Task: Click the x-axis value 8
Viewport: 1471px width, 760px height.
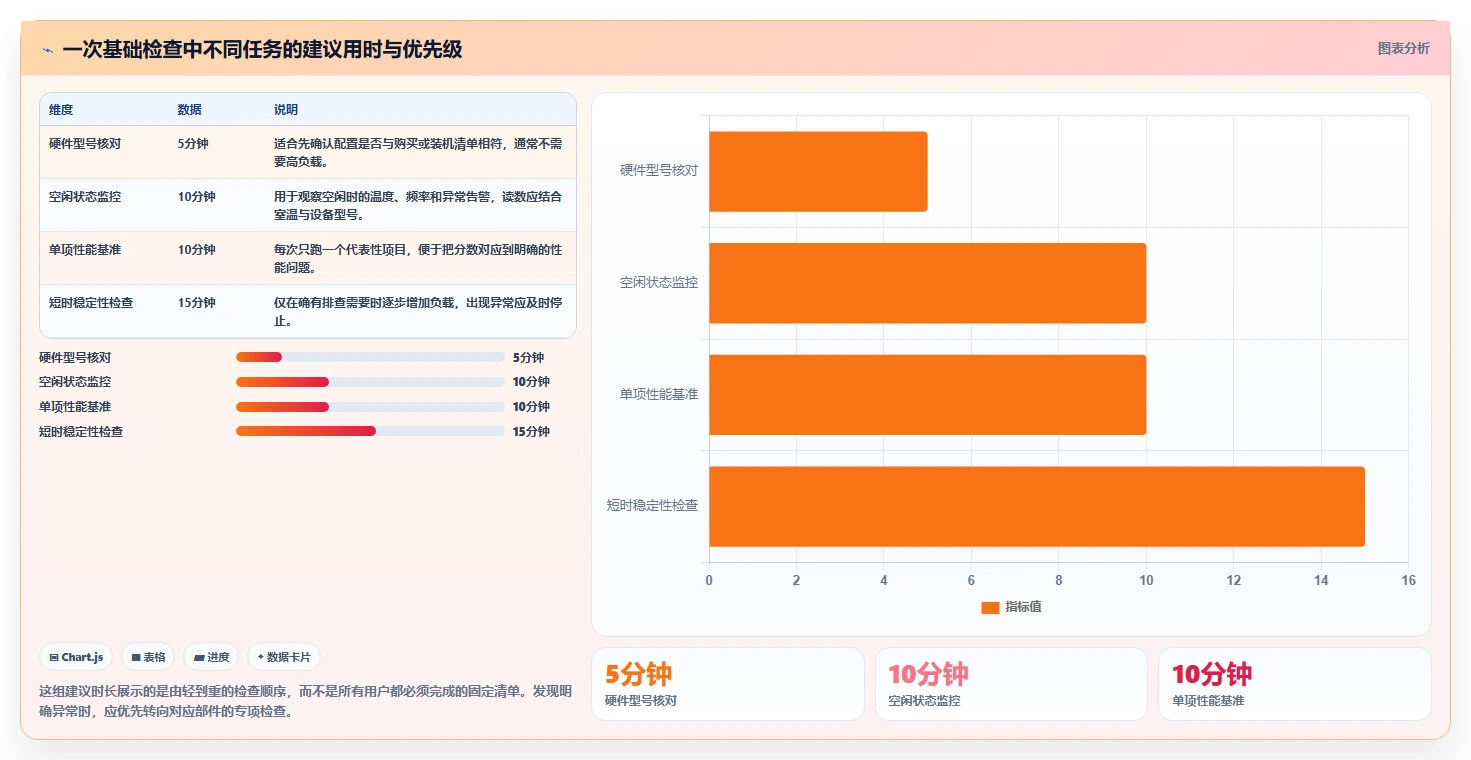Action: tap(1058, 580)
